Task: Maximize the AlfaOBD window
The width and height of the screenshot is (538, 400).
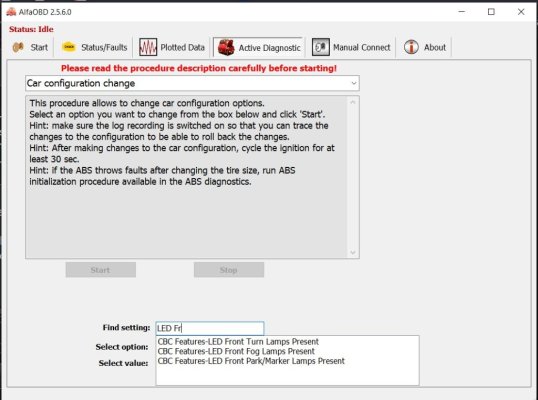Action: (x=491, y=12)
